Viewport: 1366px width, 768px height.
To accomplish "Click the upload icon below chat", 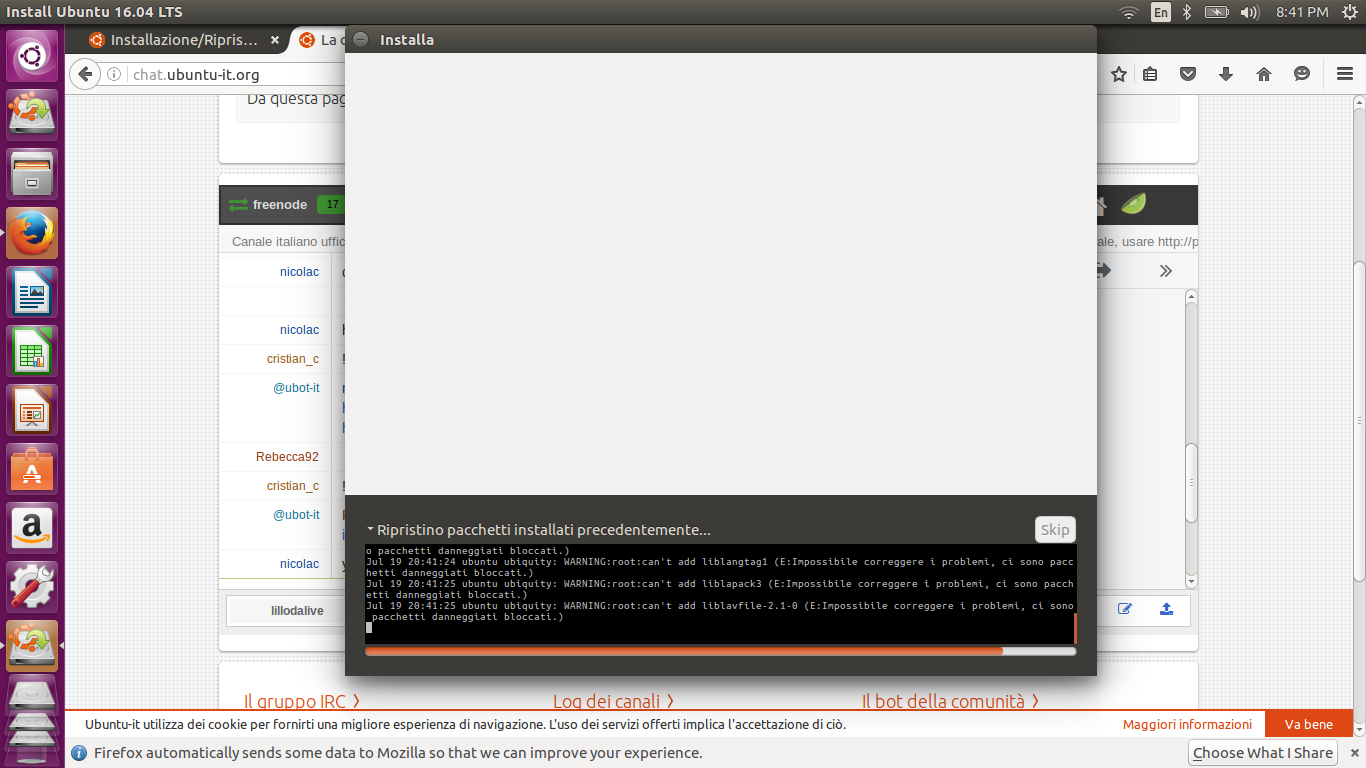I will click(x=1166, y=609).
